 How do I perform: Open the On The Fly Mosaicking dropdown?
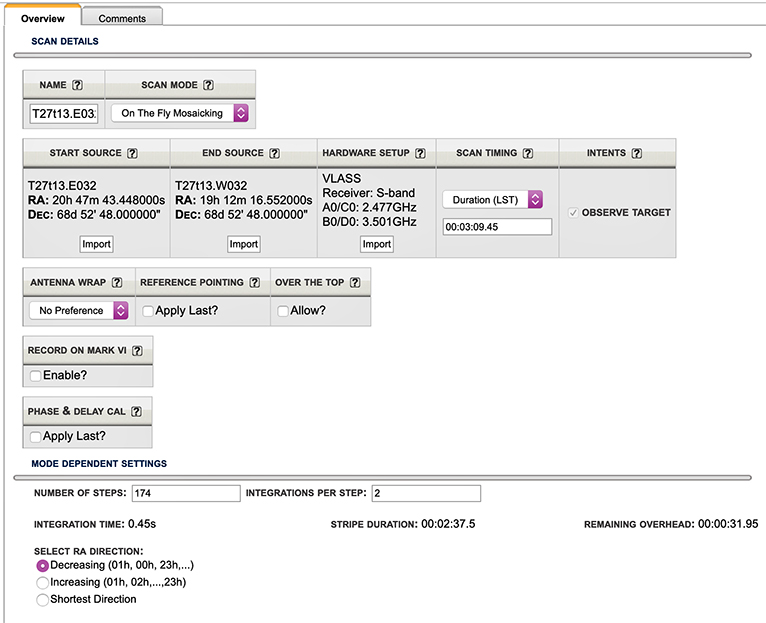click(180, 114)
